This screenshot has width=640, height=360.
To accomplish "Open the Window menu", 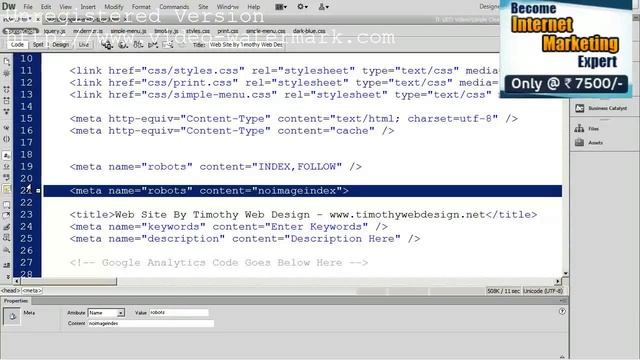I will pyautogui.click(x=227, y=7).
